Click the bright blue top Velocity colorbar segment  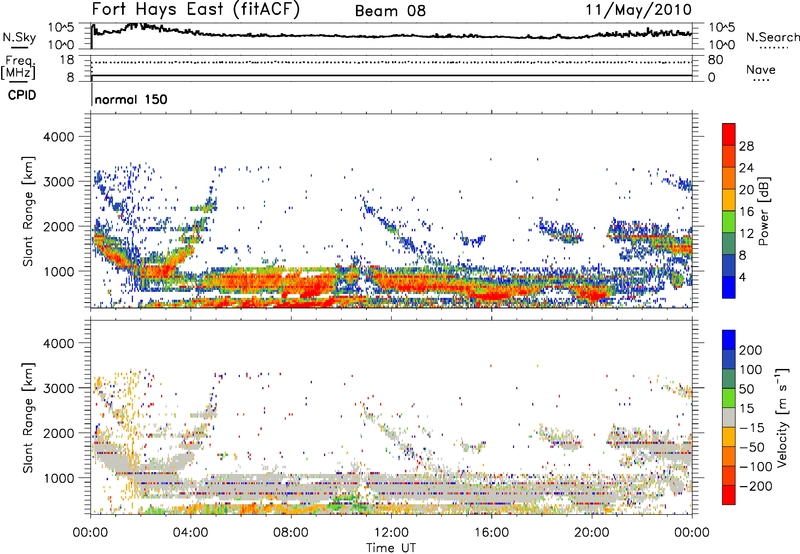(729, 340)
